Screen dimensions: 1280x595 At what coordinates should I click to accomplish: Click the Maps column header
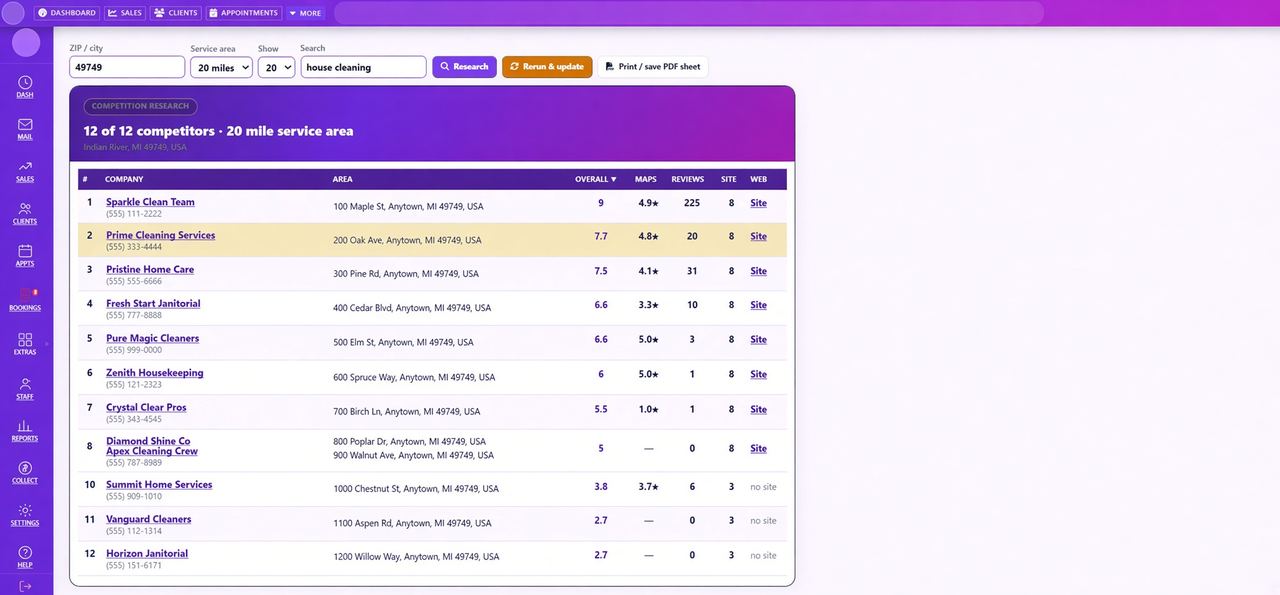[x=646, y=179]
